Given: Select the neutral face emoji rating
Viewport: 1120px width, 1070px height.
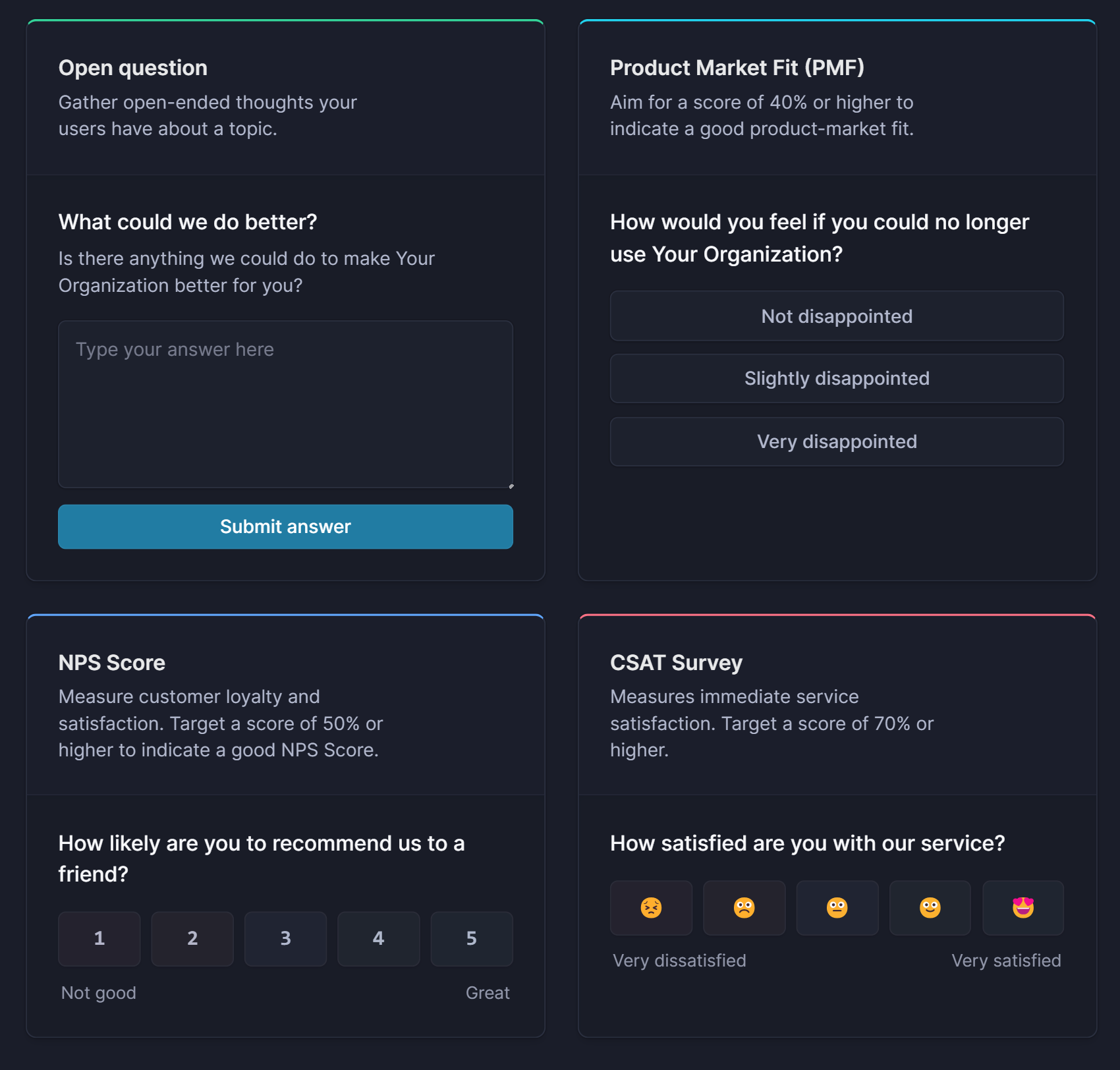Looking at the screenshot, I should (x=837, y=908).
